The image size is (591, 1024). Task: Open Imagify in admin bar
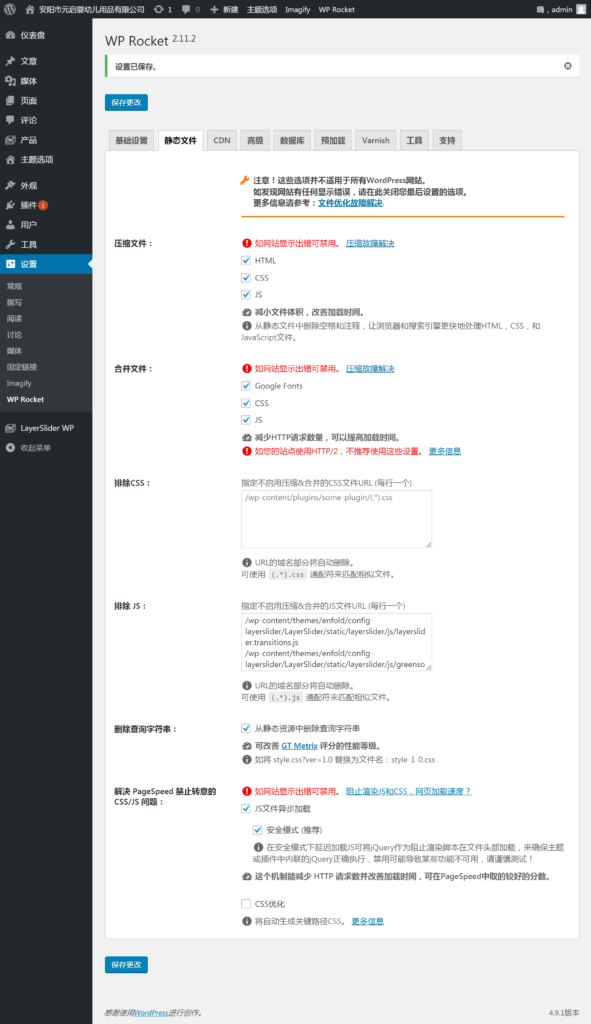pyautogui.click(x=298, y=9)
